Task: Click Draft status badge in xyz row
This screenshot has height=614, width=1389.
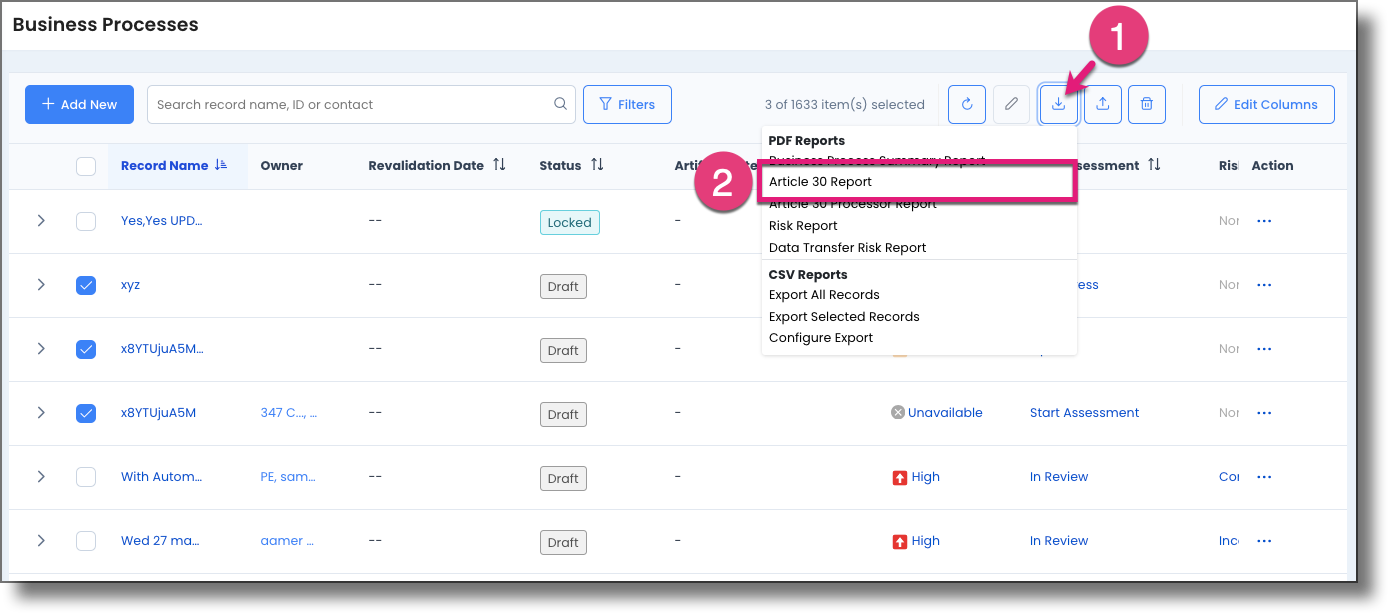Action: [563, 286]
